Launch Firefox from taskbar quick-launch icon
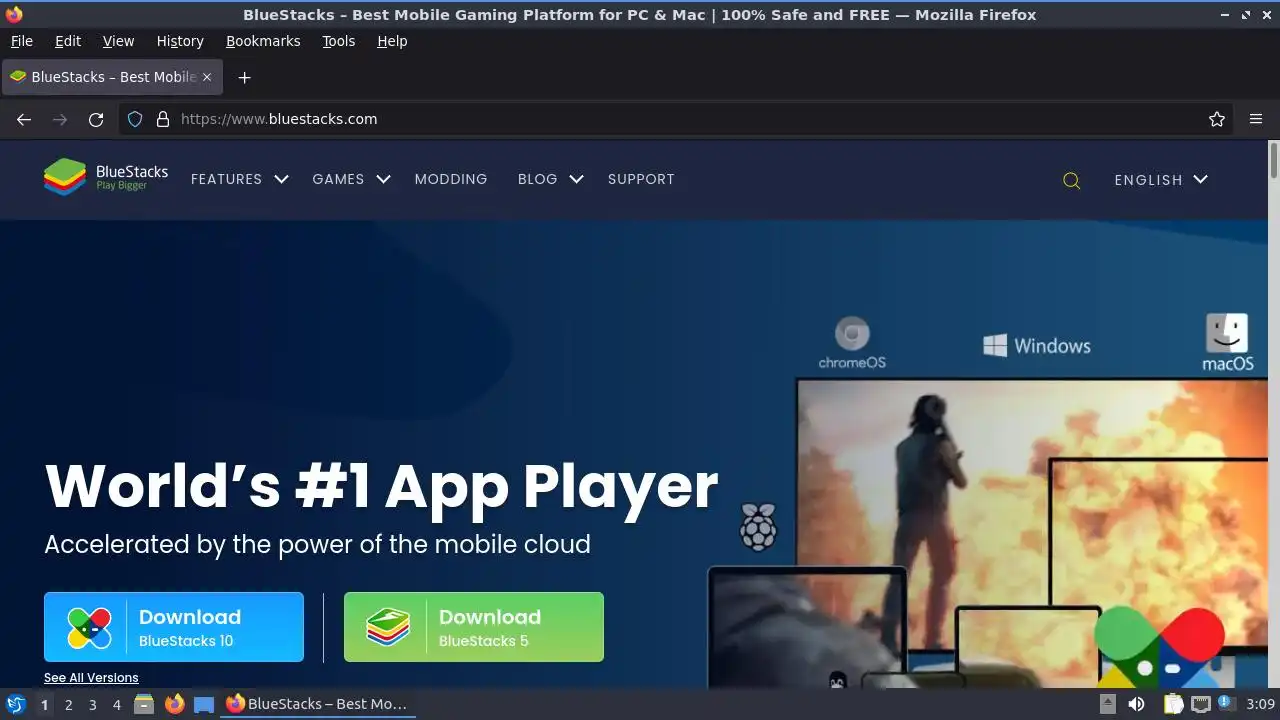Image resolution: width=1280 pixels, height=720 pixels. pyautogui.click(x=174, y=704)
